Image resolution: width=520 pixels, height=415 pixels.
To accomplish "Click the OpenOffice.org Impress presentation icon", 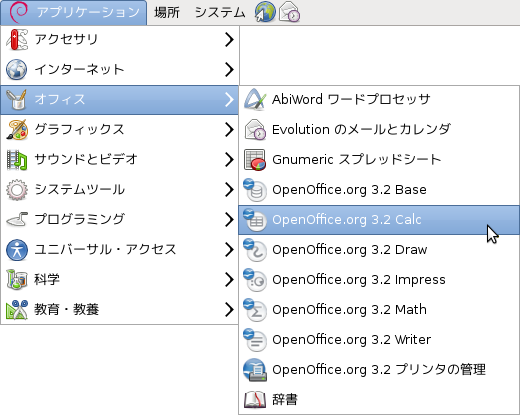I will [x=255, y=280].
